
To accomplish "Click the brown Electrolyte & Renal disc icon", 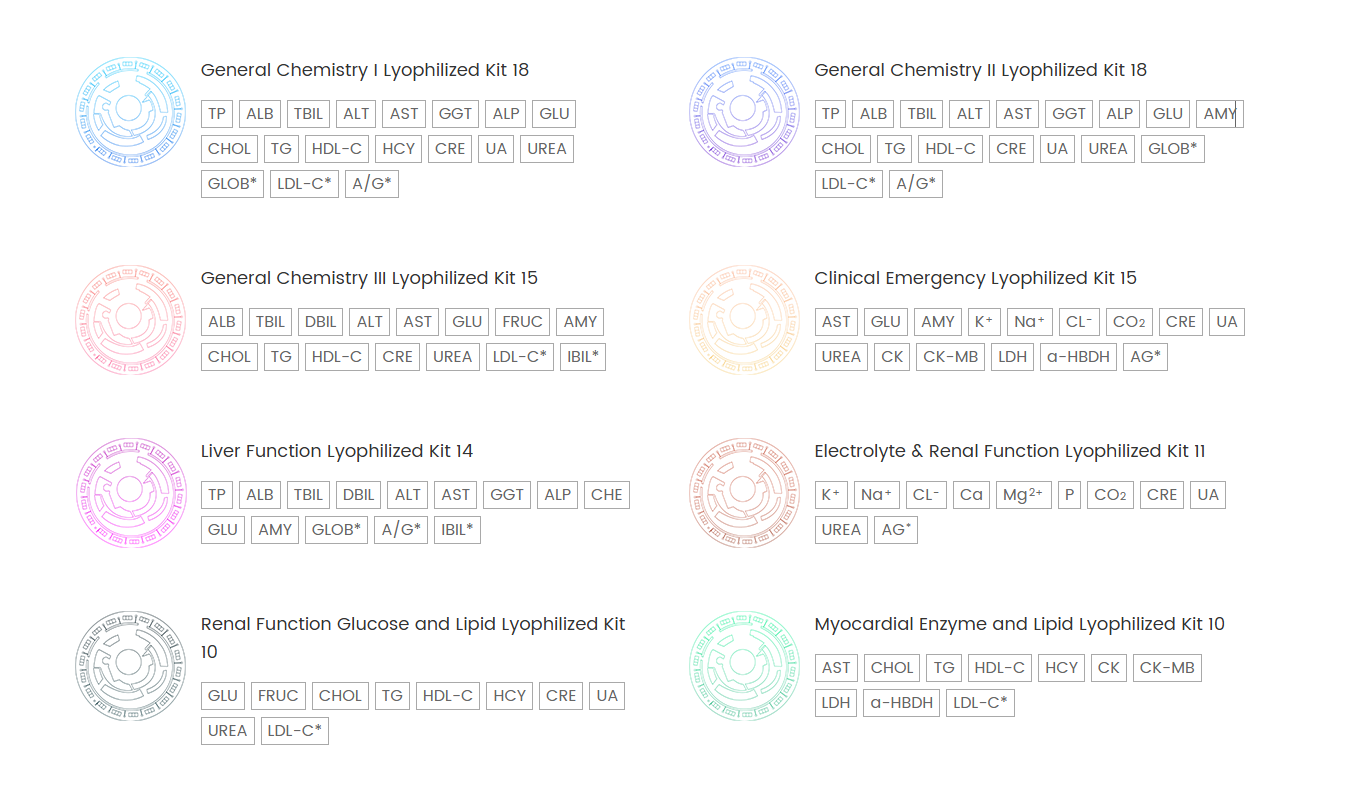I will [744, 493].
